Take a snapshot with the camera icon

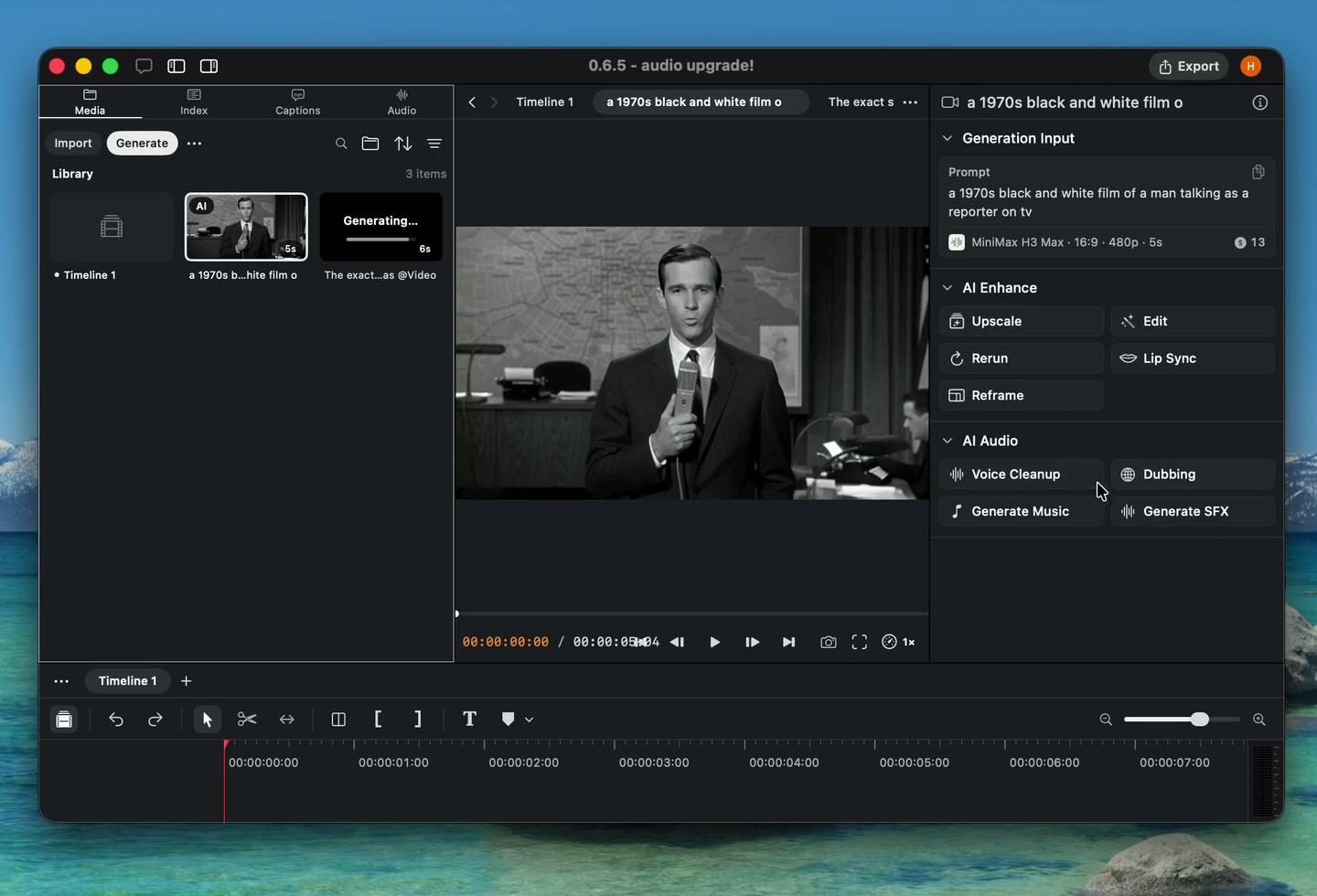[828, 643]
